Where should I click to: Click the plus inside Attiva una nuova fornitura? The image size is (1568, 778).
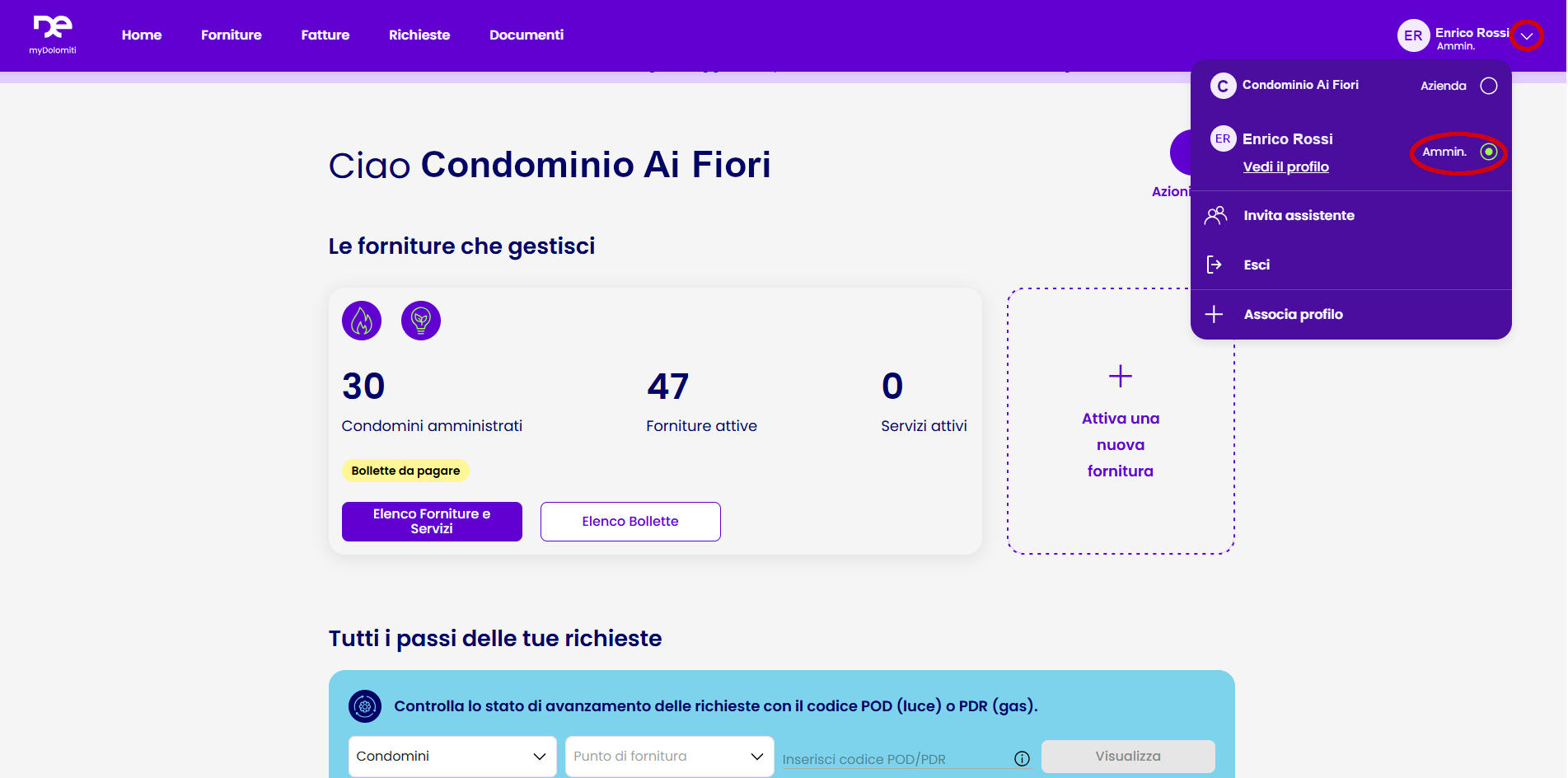pyautogui.click(x=1120, y=377)
